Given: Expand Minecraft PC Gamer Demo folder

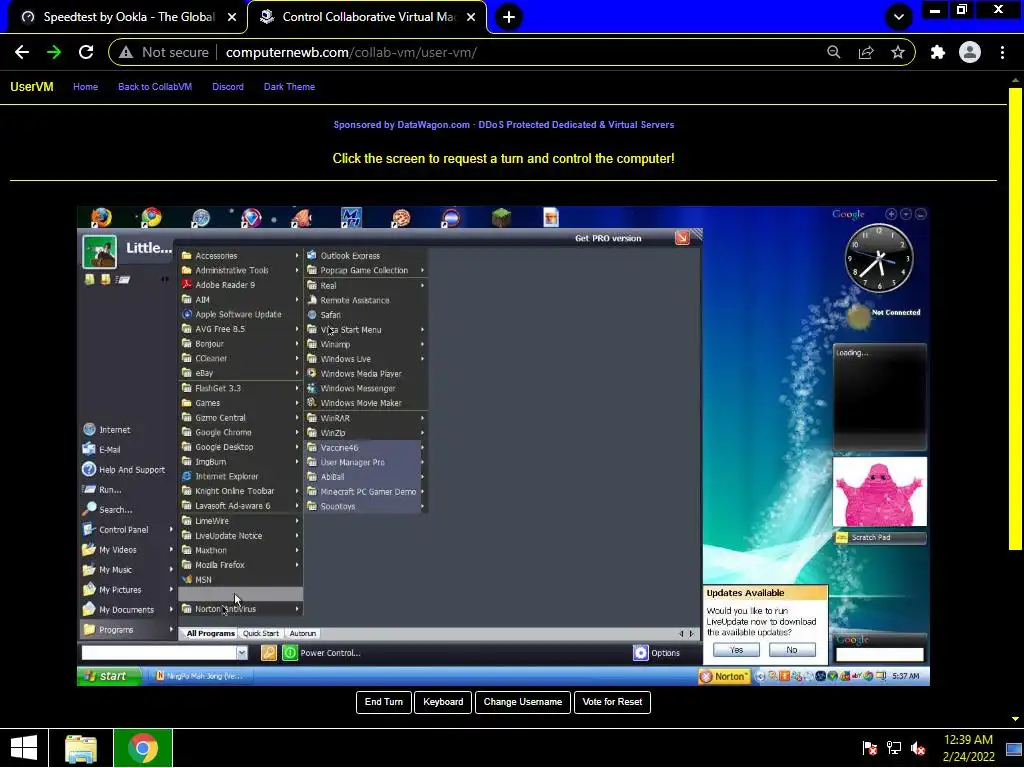Looking at the screenshot, I should pos(366,492).
